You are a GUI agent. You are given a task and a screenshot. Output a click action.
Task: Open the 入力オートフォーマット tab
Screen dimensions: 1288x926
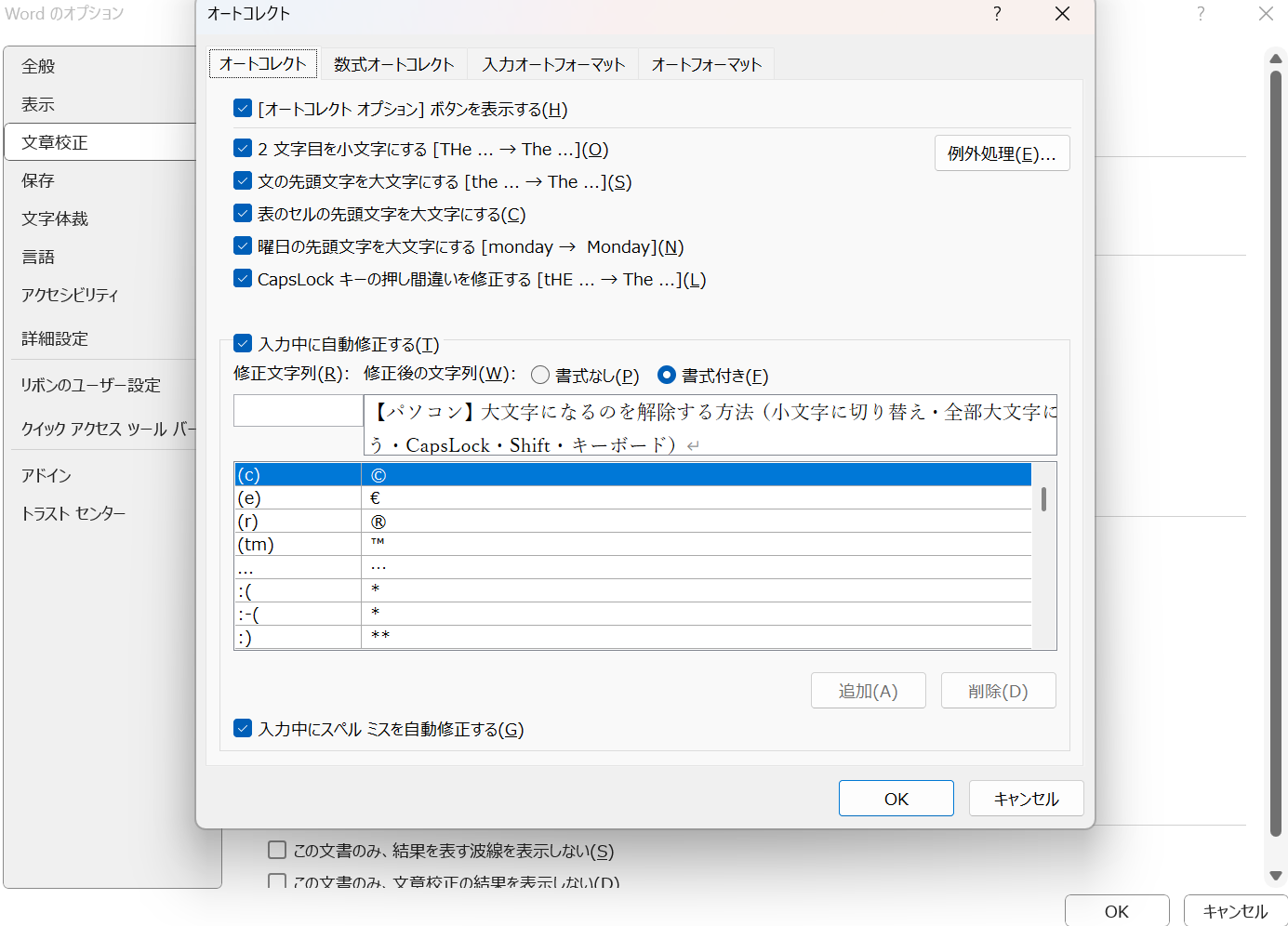(x=553, y=64)
